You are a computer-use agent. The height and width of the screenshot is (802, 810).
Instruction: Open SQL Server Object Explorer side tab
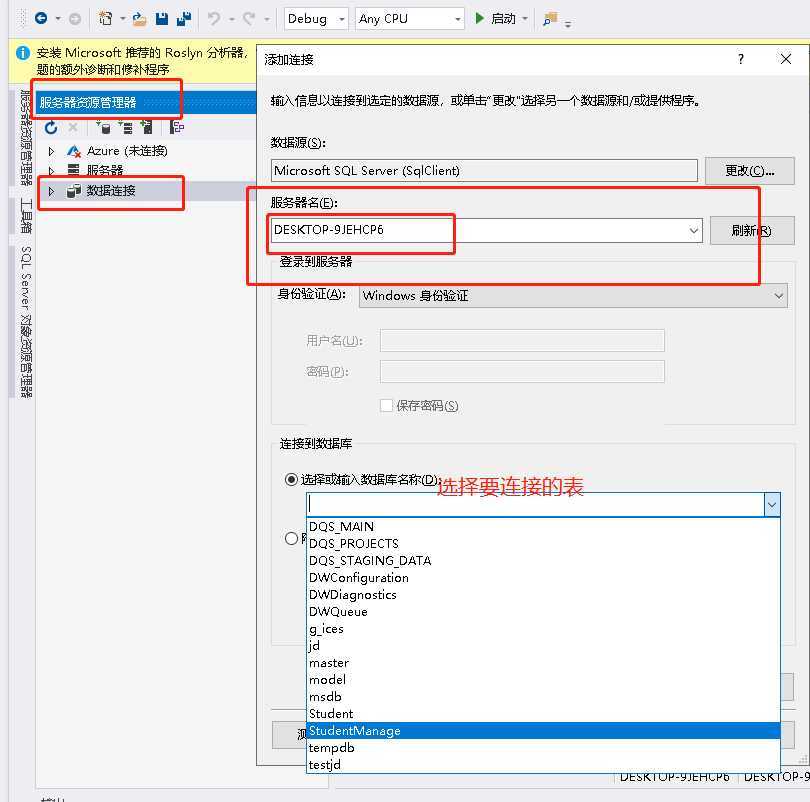26,322
